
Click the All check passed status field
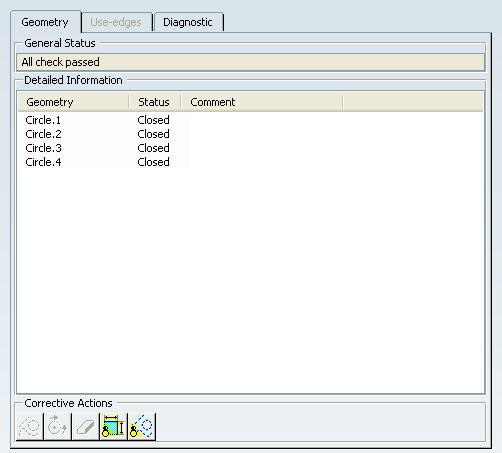pyautogui.click(x=250, y=62)
